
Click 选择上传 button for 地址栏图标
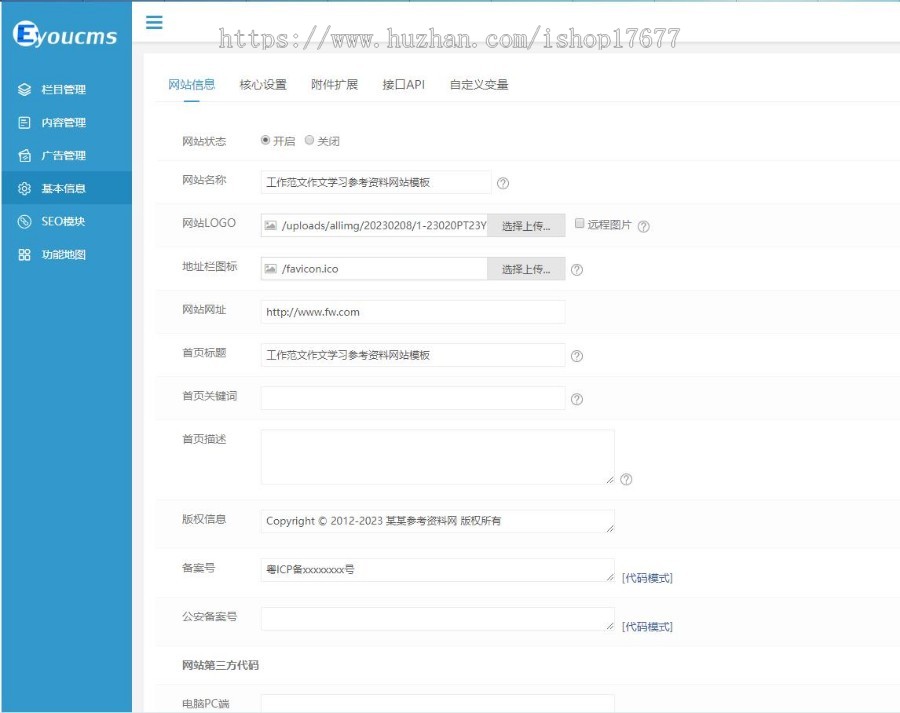click(526, 269)
